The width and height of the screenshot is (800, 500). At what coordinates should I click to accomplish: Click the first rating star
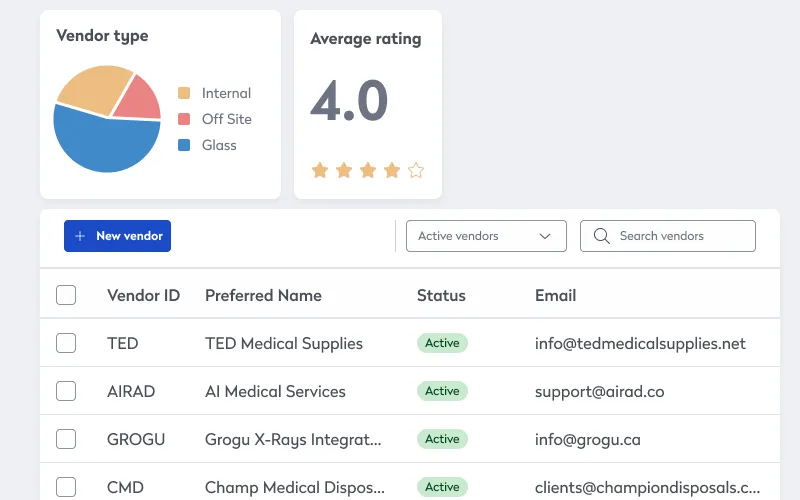[x=320, y=170]
